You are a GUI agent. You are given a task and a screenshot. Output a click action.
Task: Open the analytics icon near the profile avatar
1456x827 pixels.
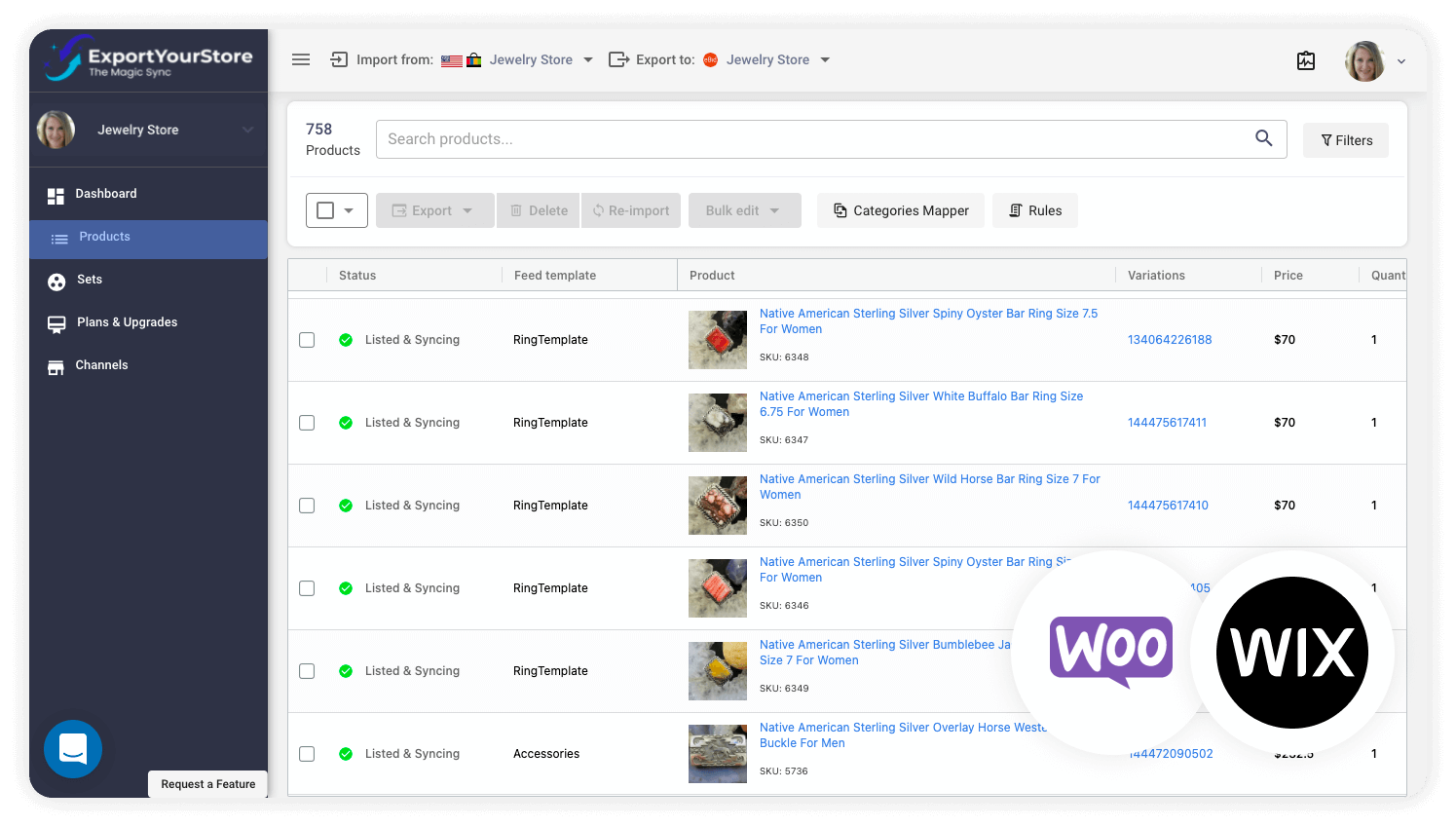click(x=1305, y=59)
